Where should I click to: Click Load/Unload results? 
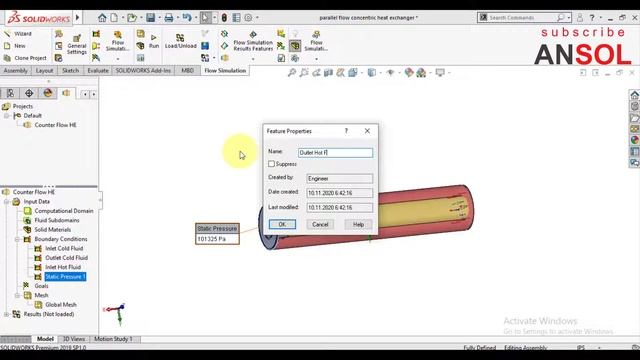point(180,42)
